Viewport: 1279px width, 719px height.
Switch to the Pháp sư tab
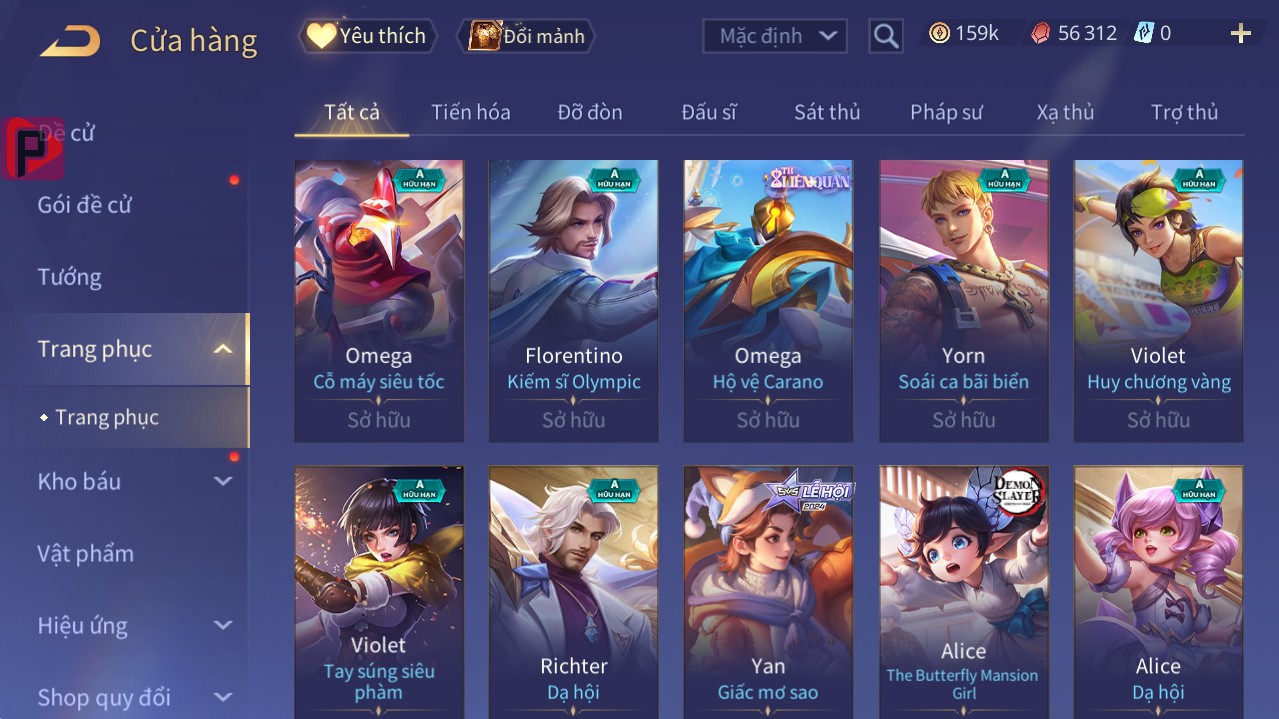946,112
